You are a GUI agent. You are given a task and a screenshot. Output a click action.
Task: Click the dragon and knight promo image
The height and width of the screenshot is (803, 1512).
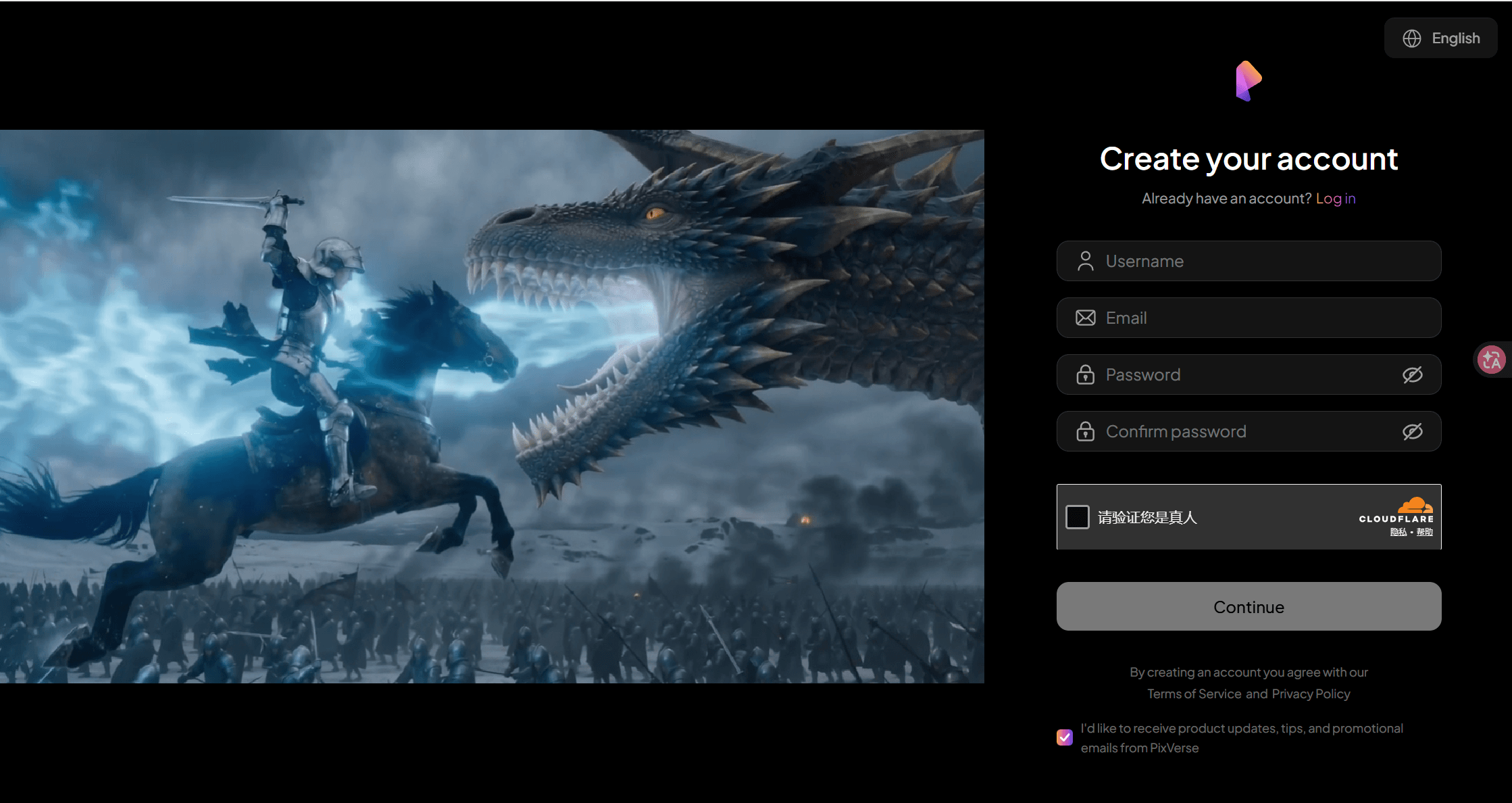(492, 406)
